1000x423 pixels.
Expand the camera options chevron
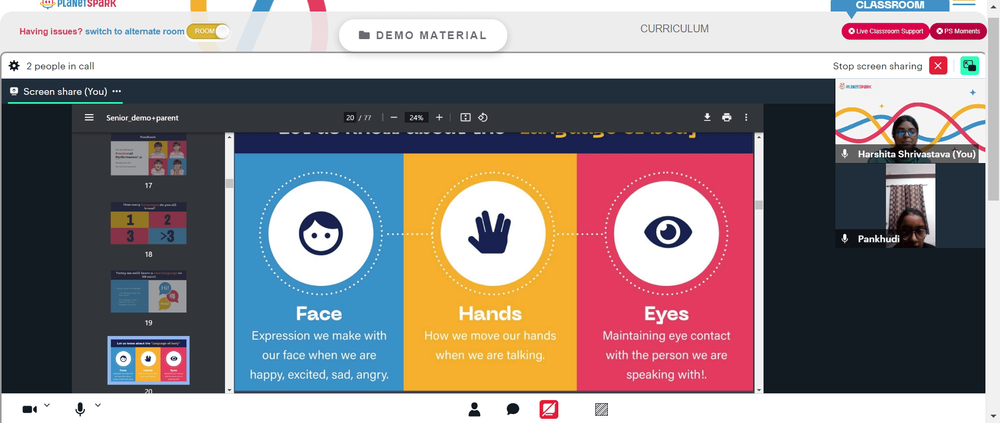point(47,405)
